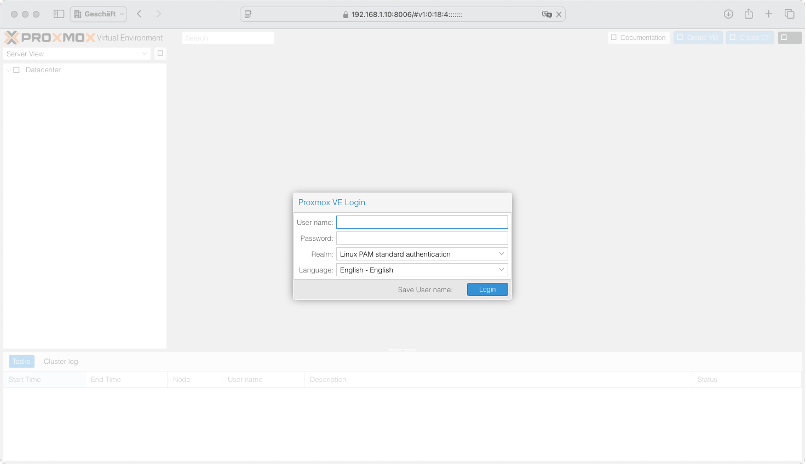The width and height of the screenshot is (806, 464).
Task: Click the User name input field
Action: [x=421, y=222]
